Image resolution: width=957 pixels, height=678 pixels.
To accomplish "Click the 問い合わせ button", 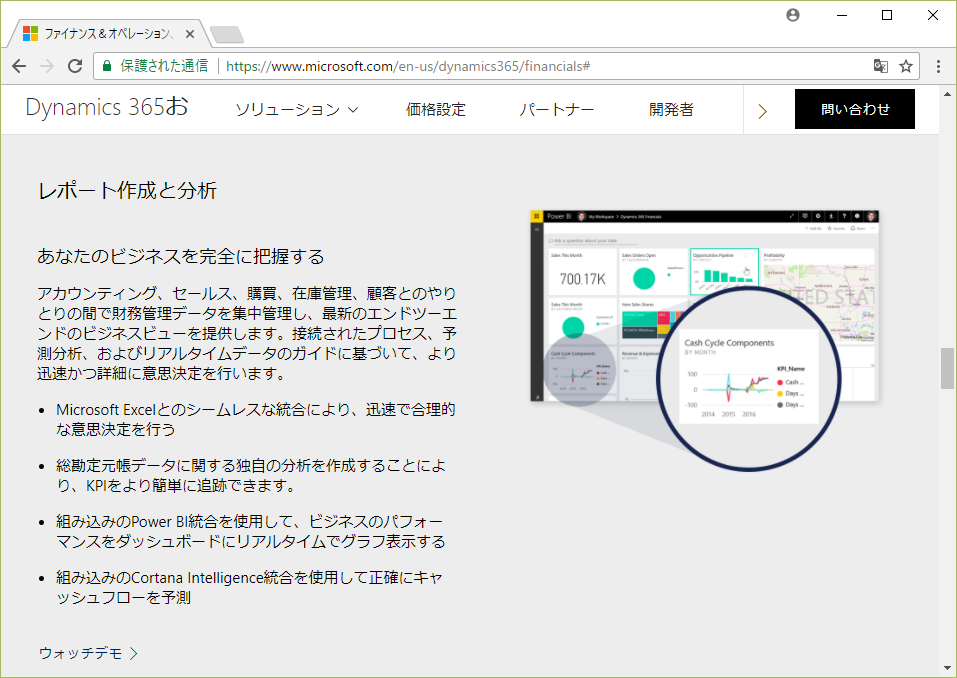I will (854, 109).
